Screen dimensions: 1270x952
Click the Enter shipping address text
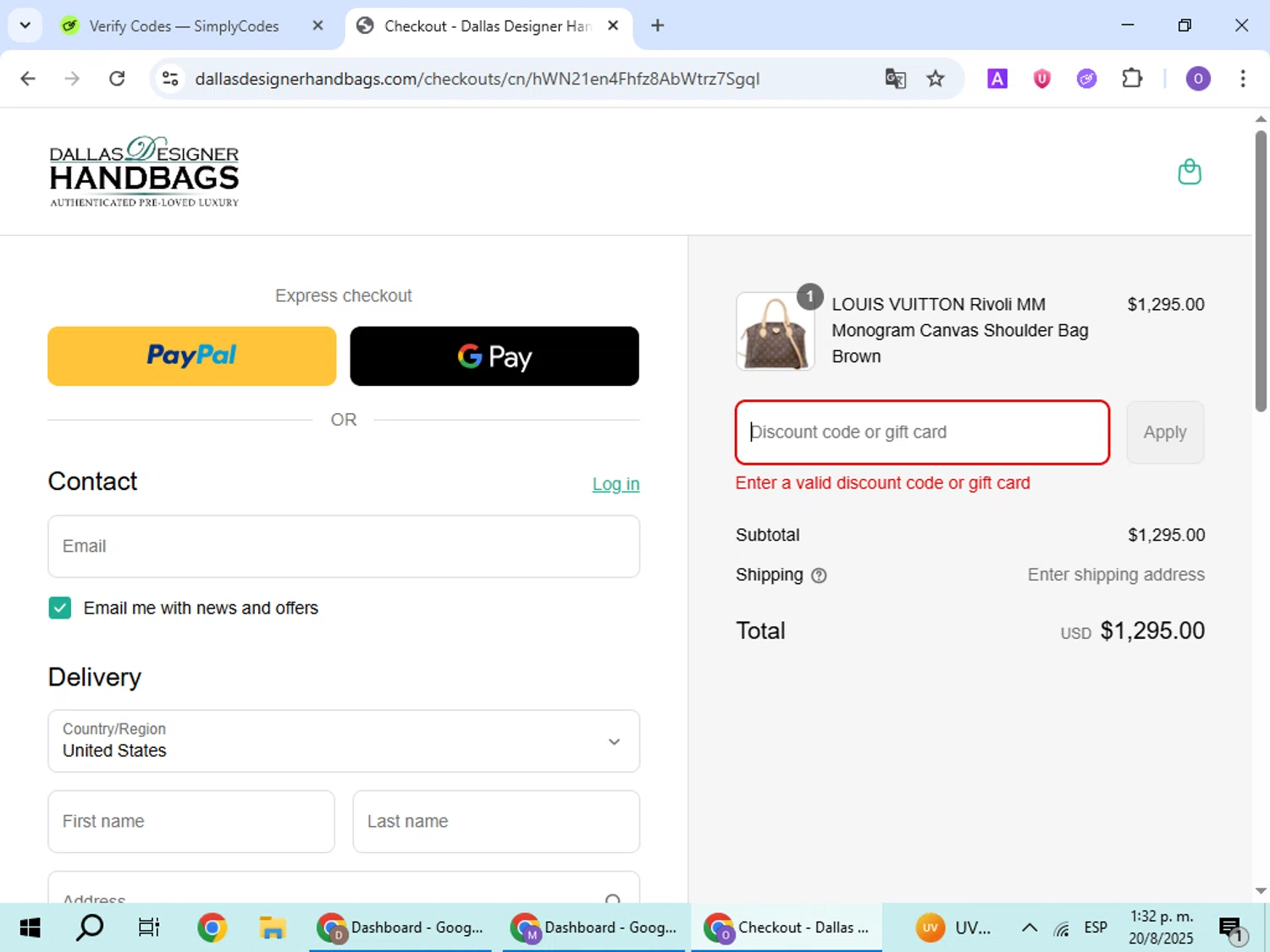click(1116, 575)
